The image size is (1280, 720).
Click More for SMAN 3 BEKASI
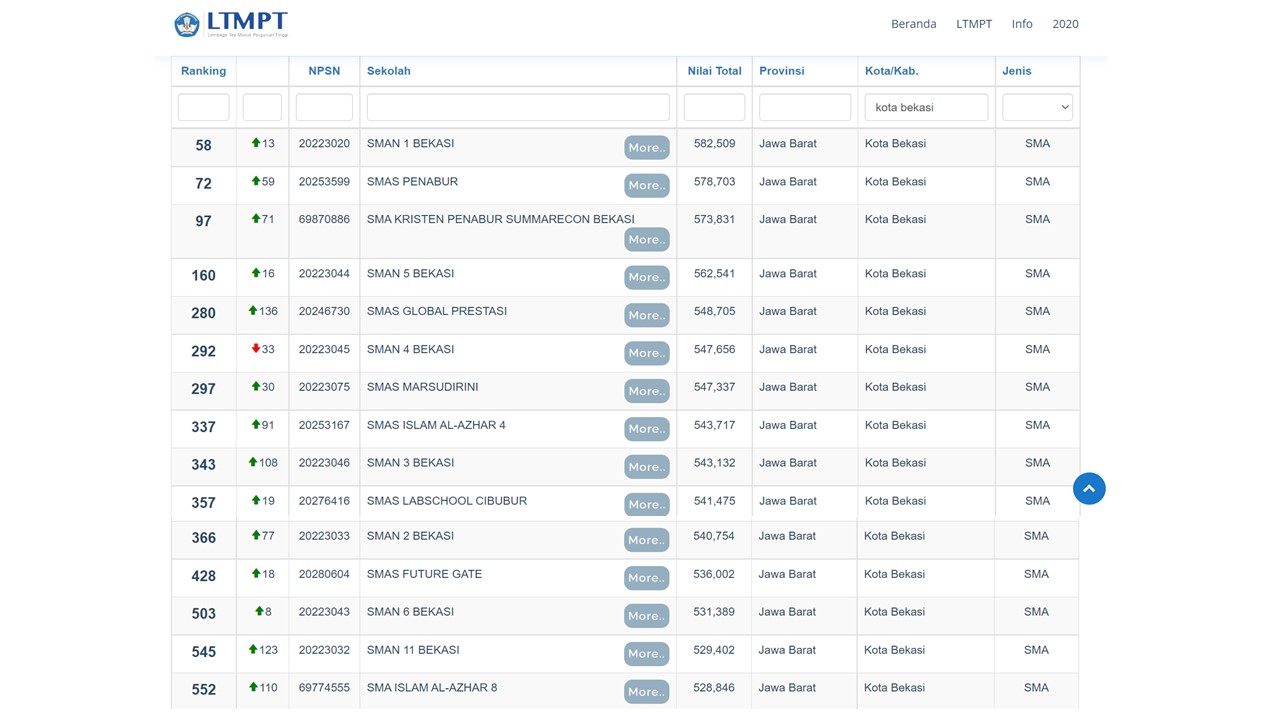pyautogui.click(x=647, y=467)
